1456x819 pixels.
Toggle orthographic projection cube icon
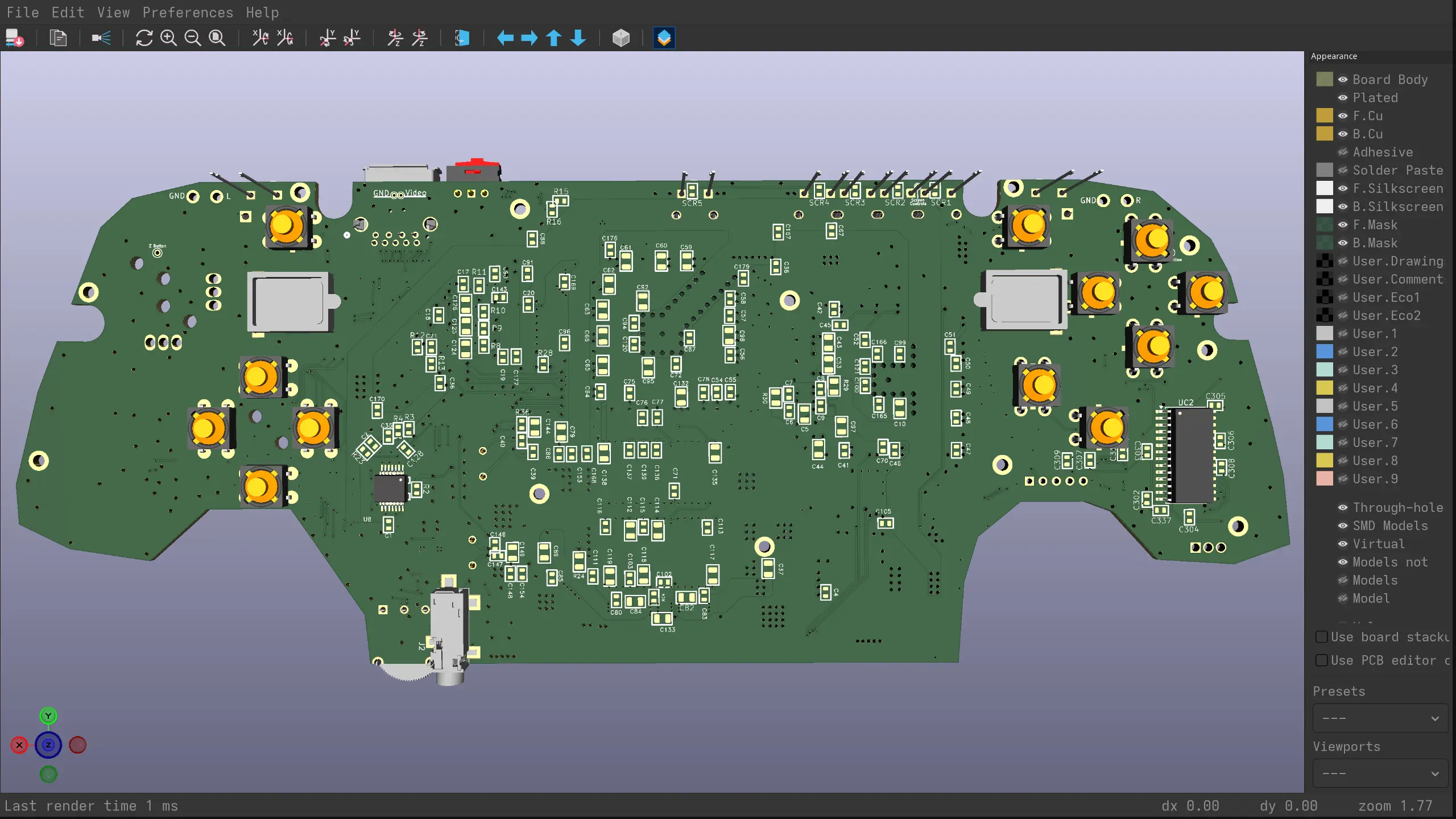[621, 38]
